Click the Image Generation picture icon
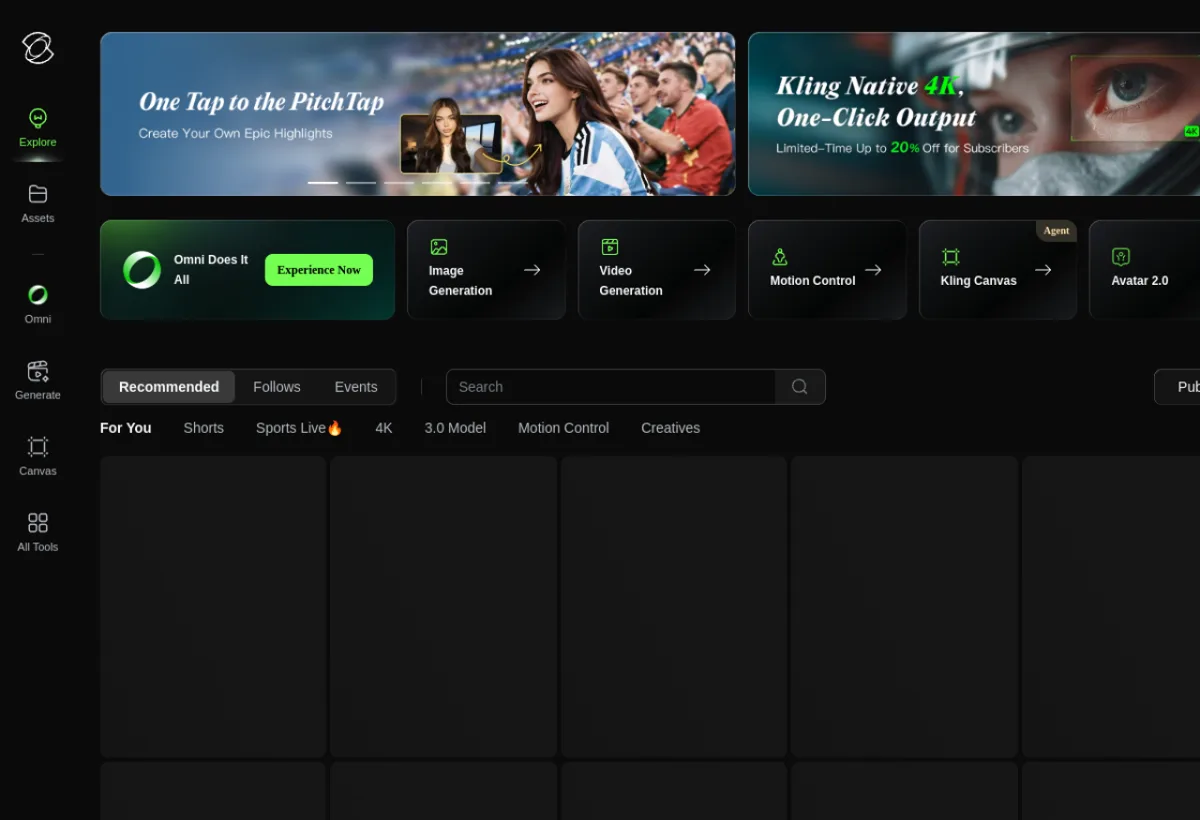This screenshot has height=820, width=1200. pyautogui.click(x=438, y=247)
